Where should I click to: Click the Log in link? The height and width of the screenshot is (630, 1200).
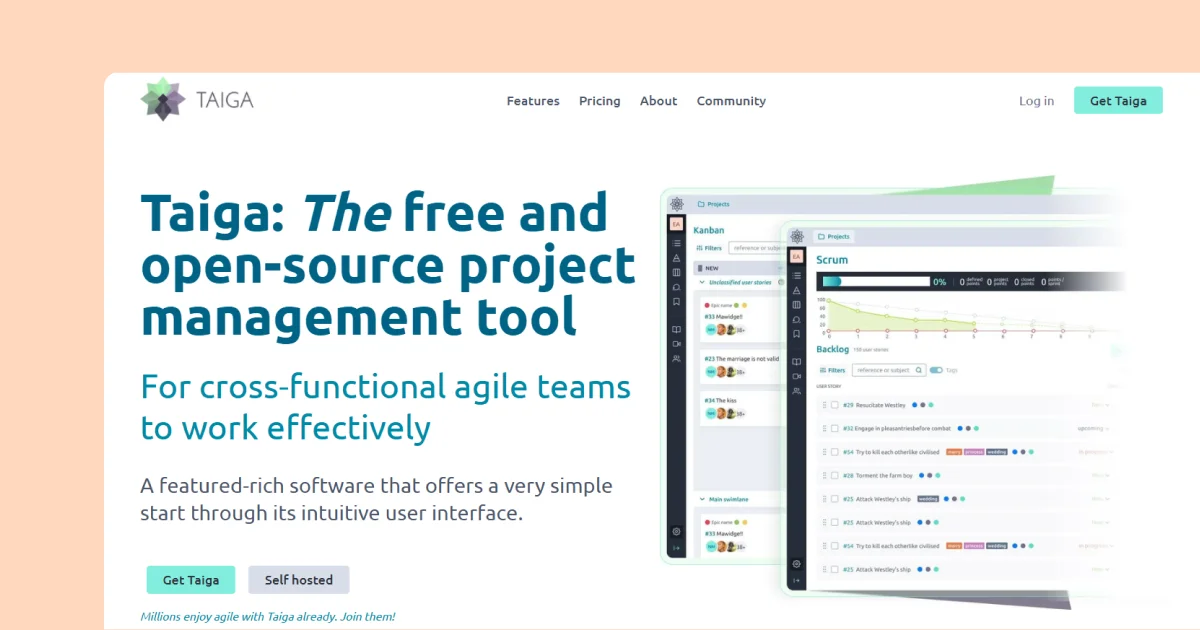[1036, 101]
